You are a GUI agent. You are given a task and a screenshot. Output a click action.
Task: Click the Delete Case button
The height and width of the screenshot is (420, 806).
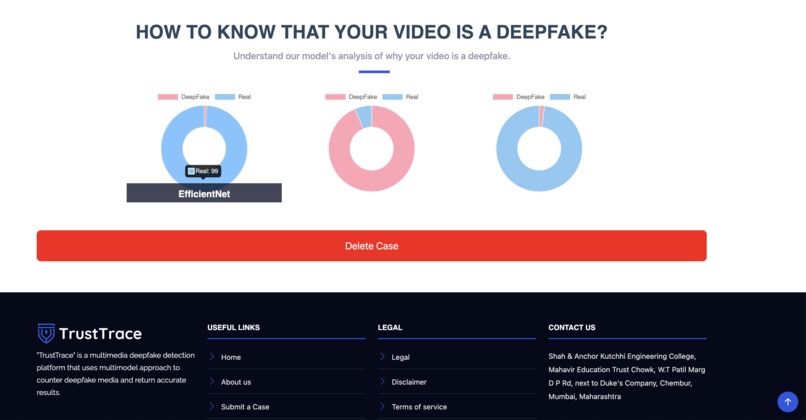[371, 246]
